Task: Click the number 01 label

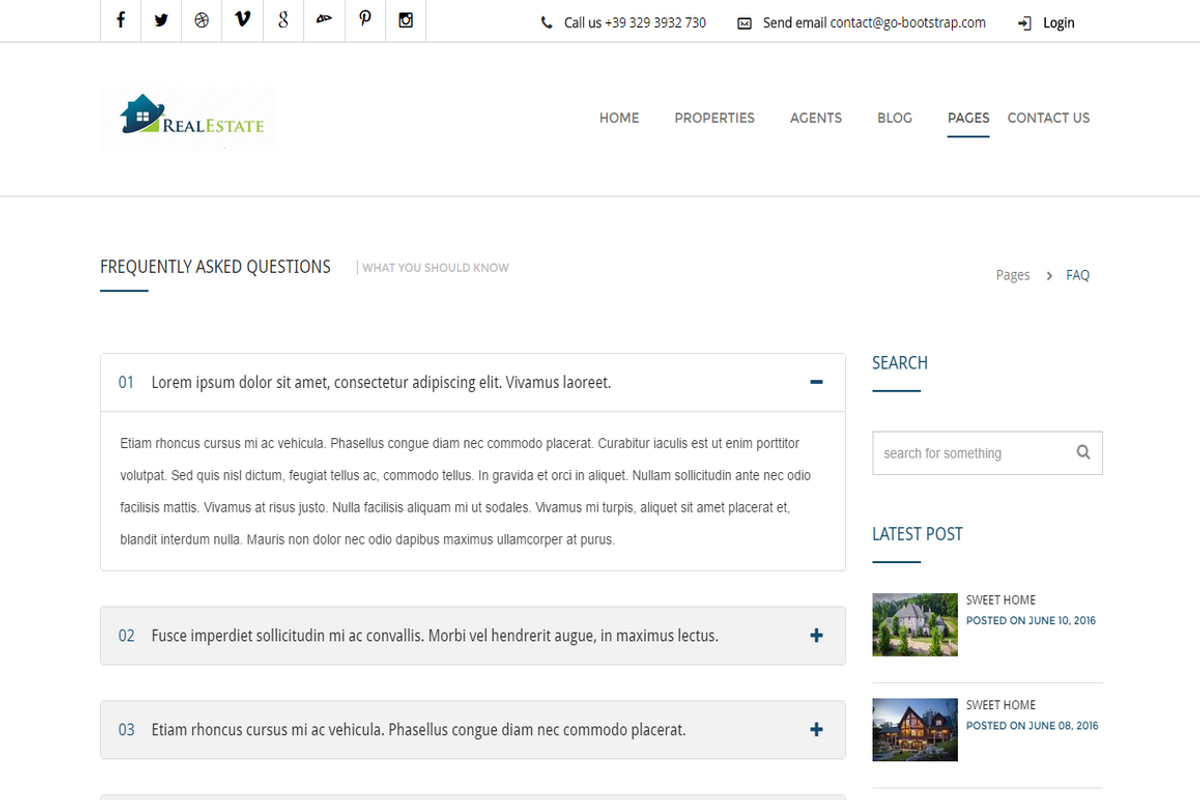Action: [x=126, y=382]
